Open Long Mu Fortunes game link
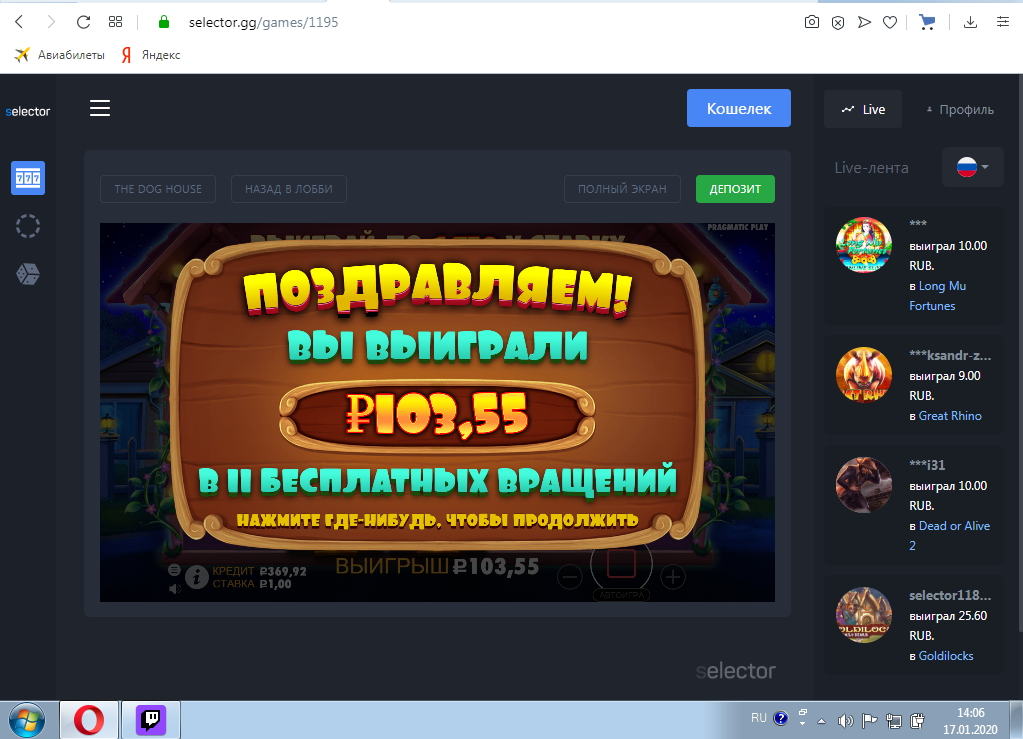Image resolution: width=1023 pixels, height=739 pixels. tap(938, 295)
